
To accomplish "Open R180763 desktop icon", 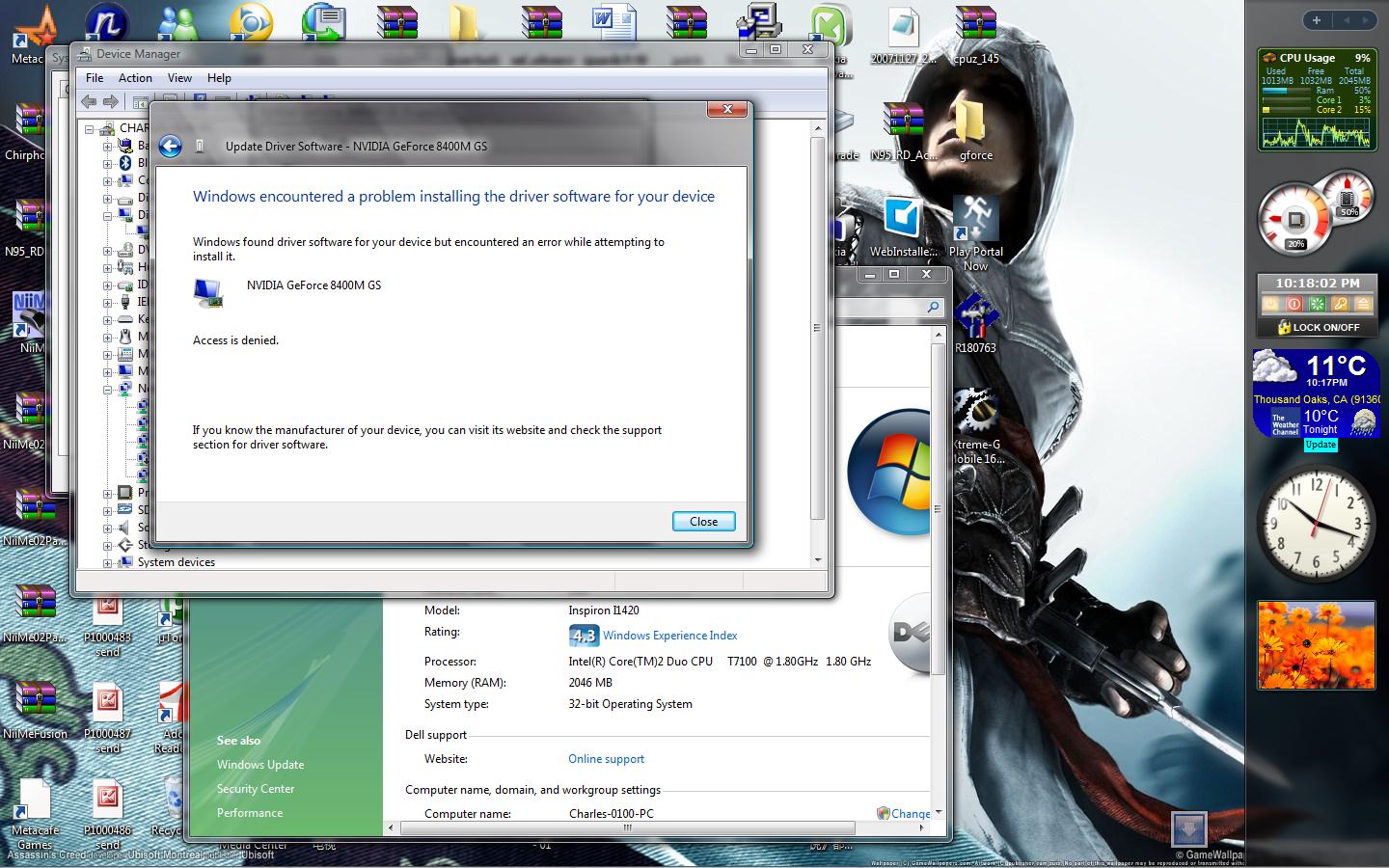I will [x=975, y=324].
